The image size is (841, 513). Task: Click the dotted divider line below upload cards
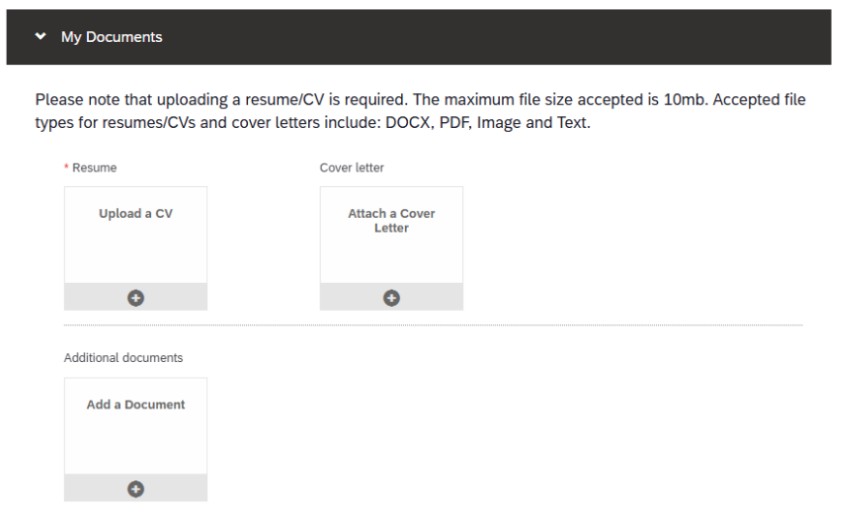pyautogui.click(x=432, y=325)
